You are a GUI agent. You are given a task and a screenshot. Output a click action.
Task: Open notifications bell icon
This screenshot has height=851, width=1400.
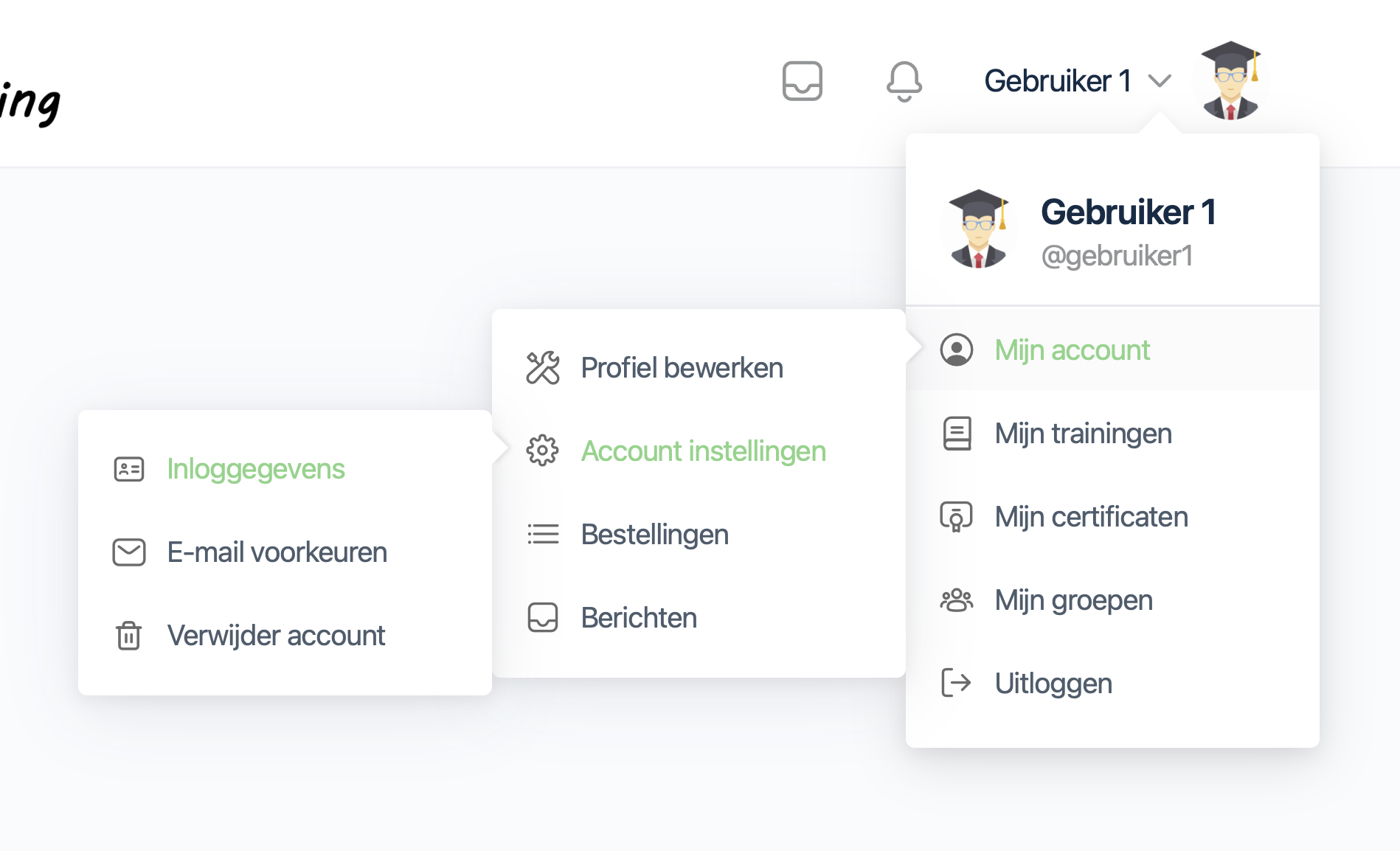coord(904,81)
